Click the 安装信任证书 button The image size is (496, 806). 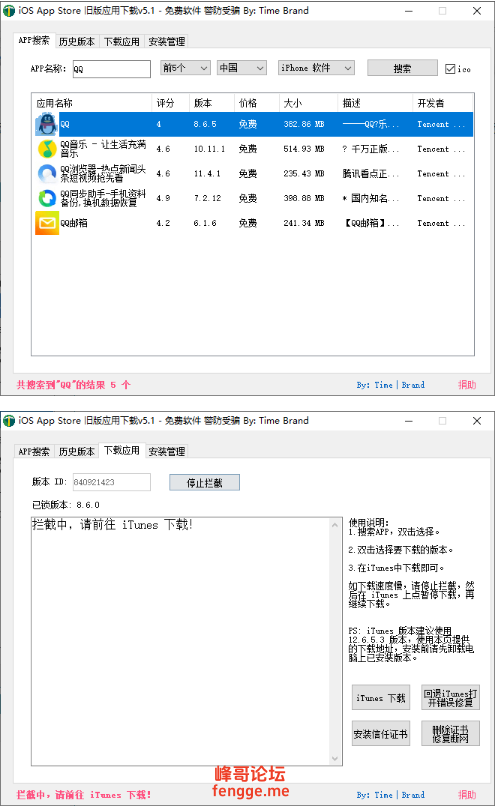[x=381, y=734]
